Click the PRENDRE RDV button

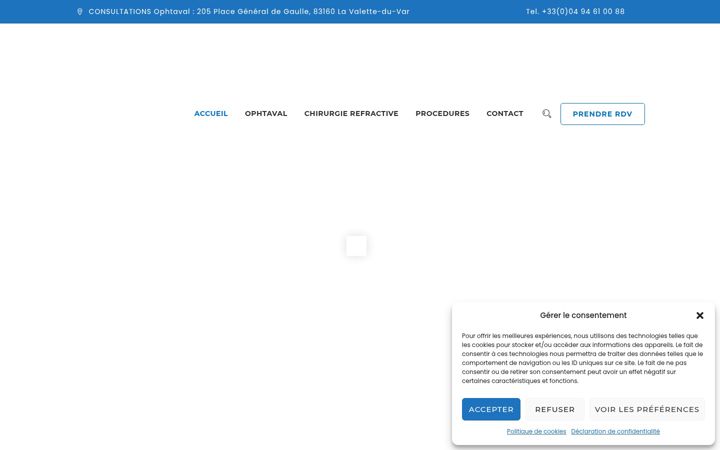click(602, 114)
